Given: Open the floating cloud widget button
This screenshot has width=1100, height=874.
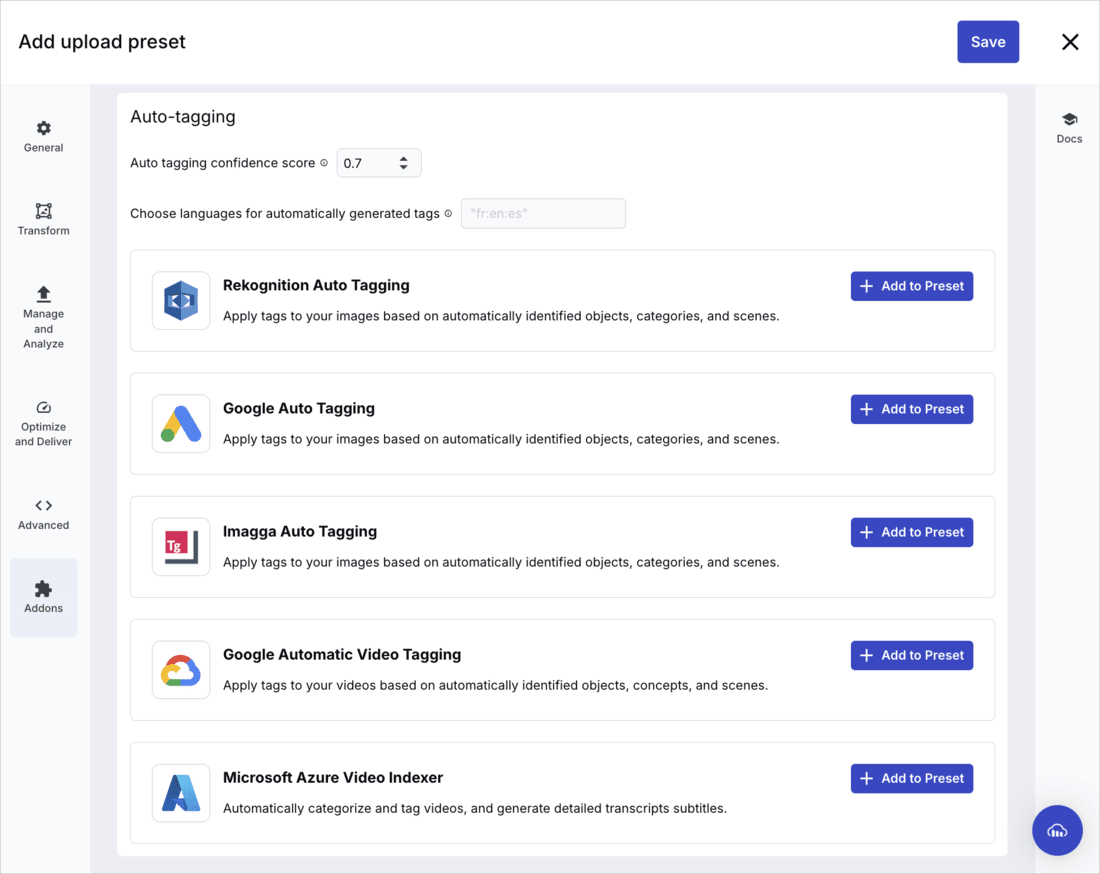Looking at the screenshot, I should (1057, 830).
